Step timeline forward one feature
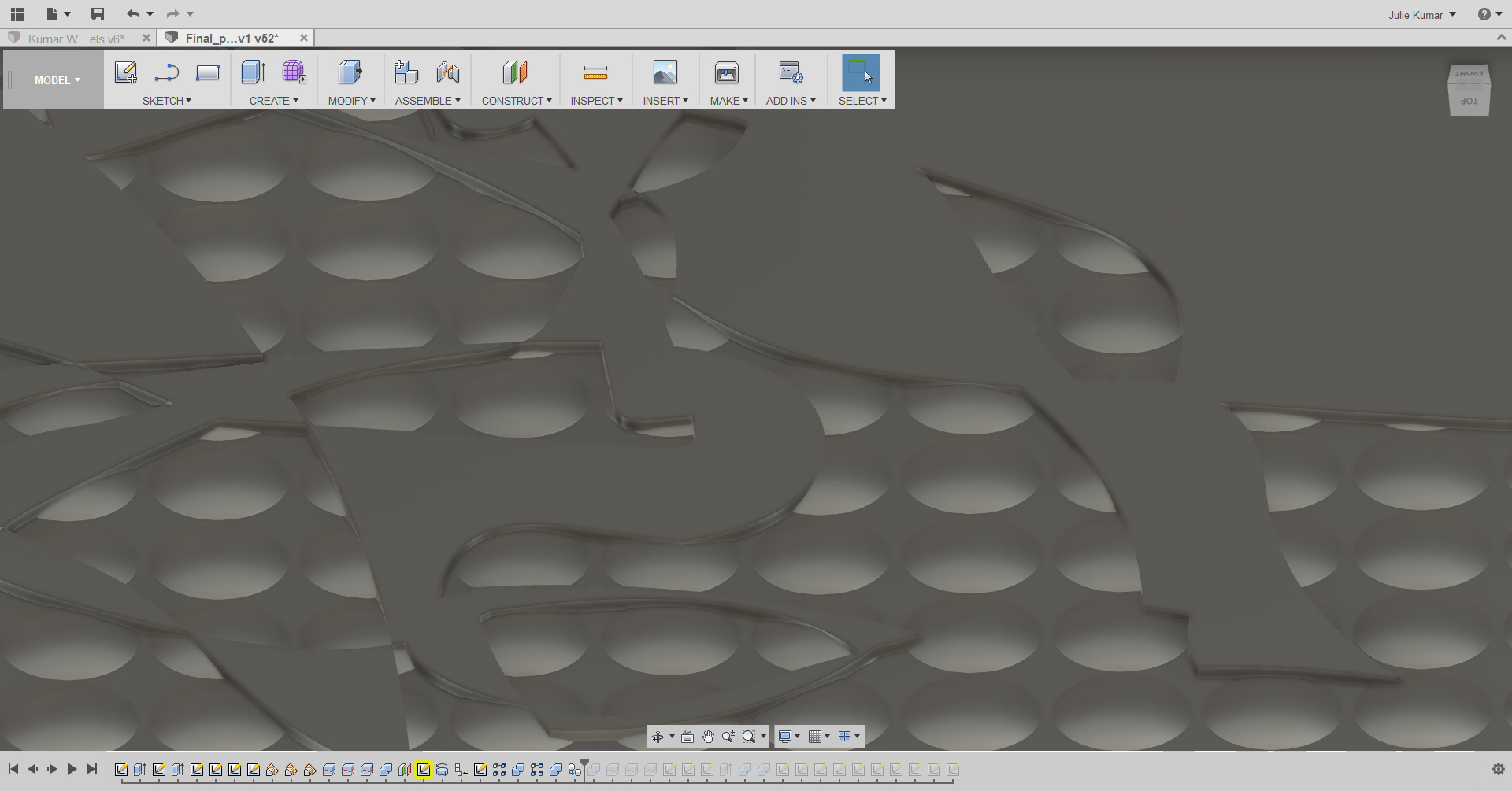 (52, 769)
